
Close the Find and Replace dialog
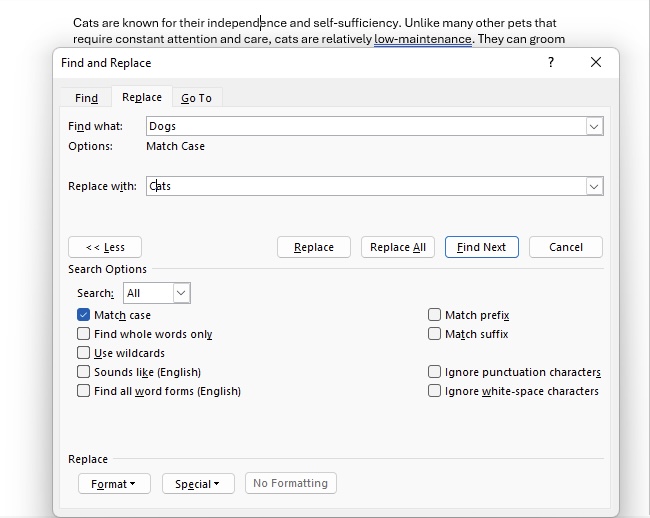pos(596,63)
